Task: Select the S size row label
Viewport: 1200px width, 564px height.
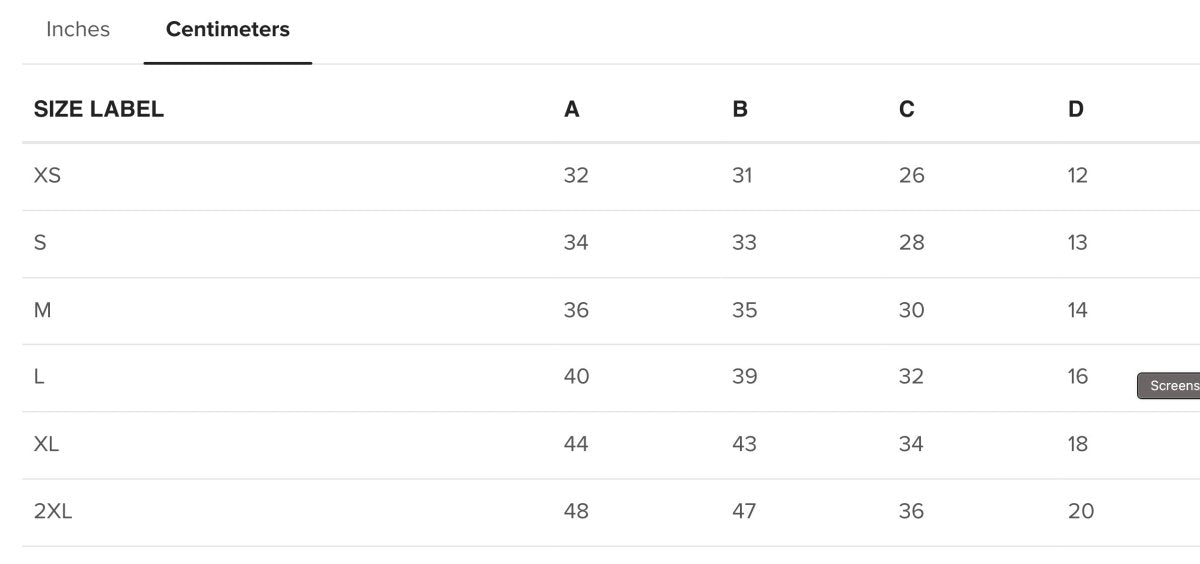Action: click(x=40, y=243)
